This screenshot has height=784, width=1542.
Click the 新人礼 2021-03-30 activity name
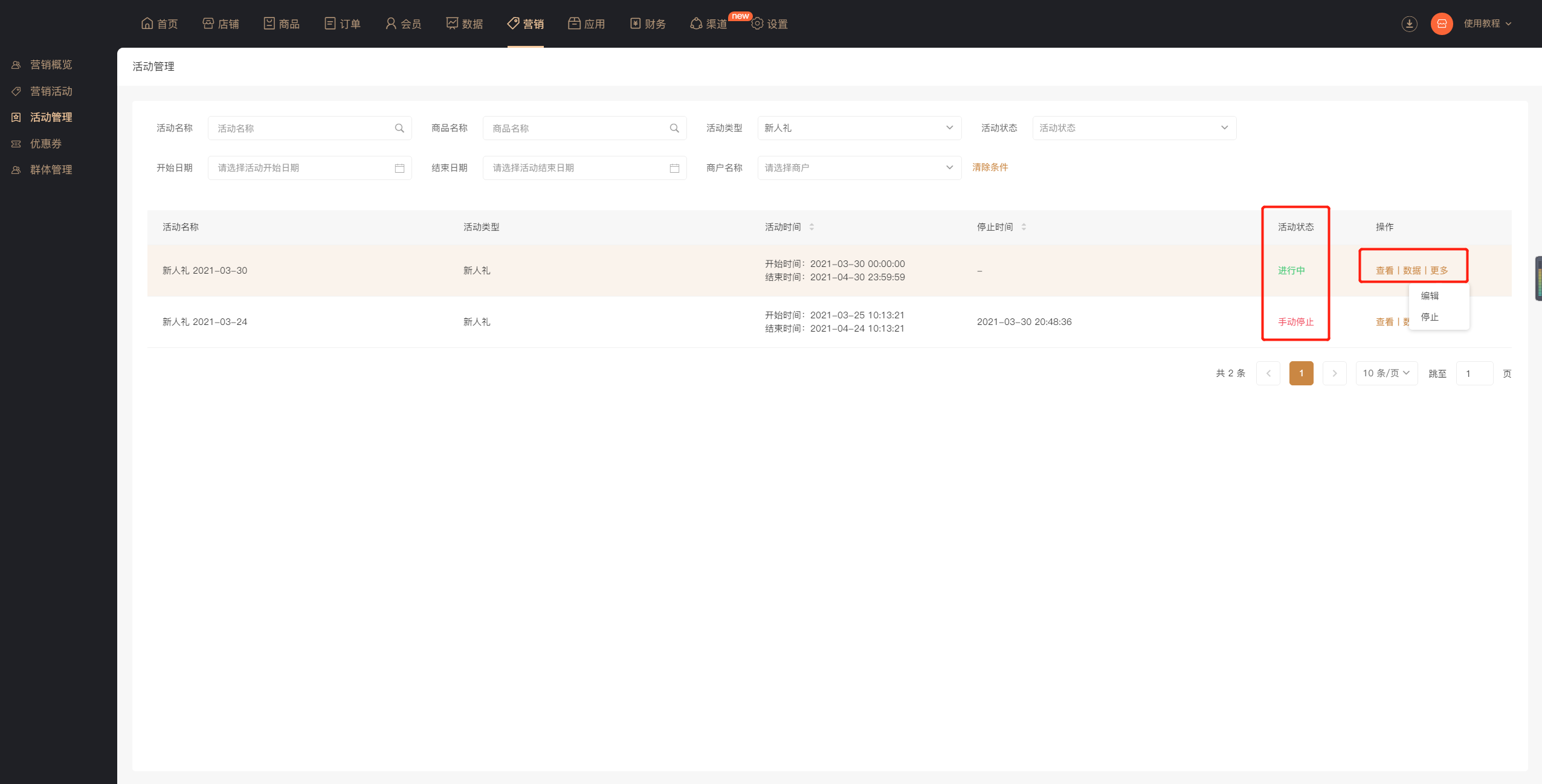(205, 271)
